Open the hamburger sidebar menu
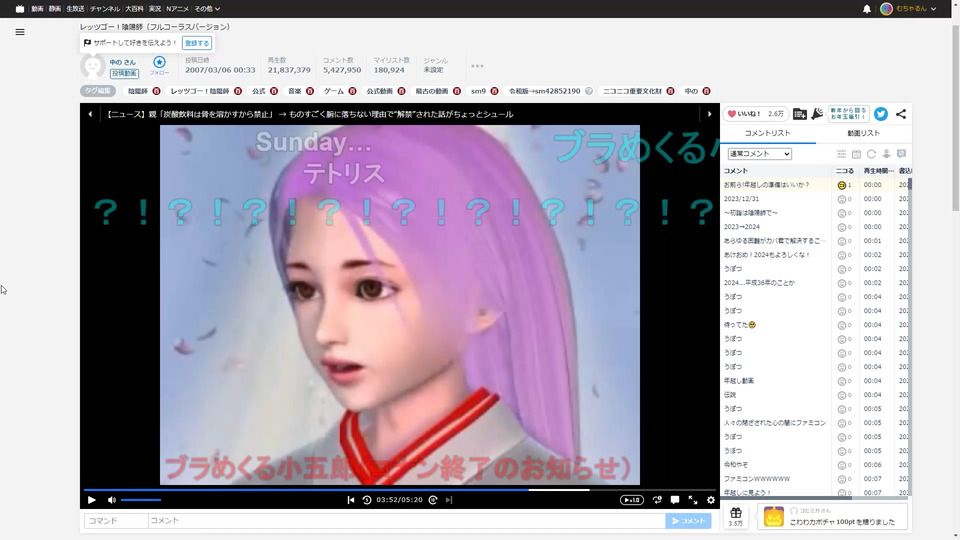This screenshot has width=960, height=540. point(20,32)
